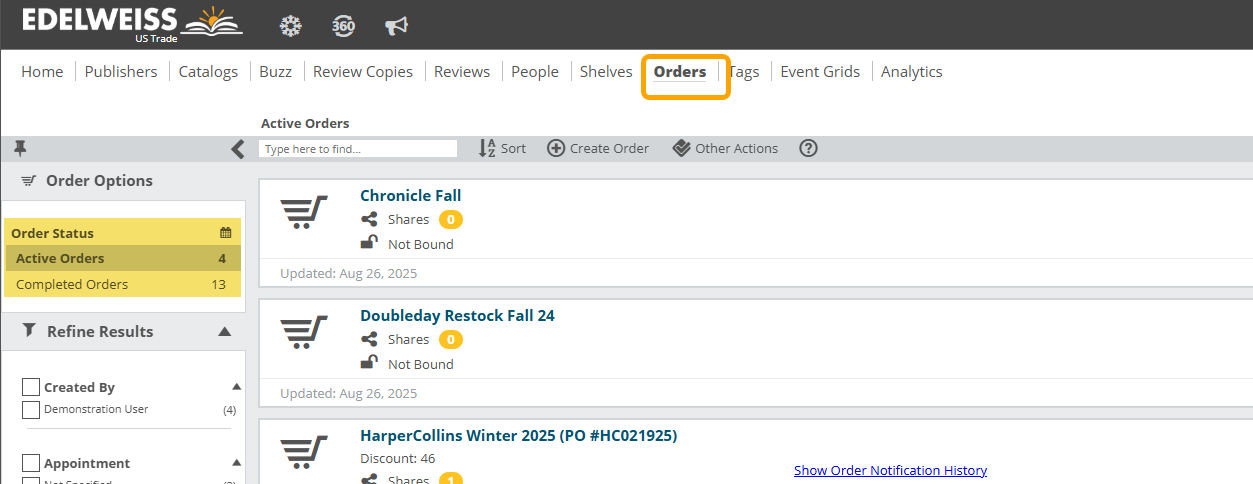Viewport: 1253px width, 484px height.
Task: Open help via the question mark icon
Action: pyautogui.click(x=808, y=148)
